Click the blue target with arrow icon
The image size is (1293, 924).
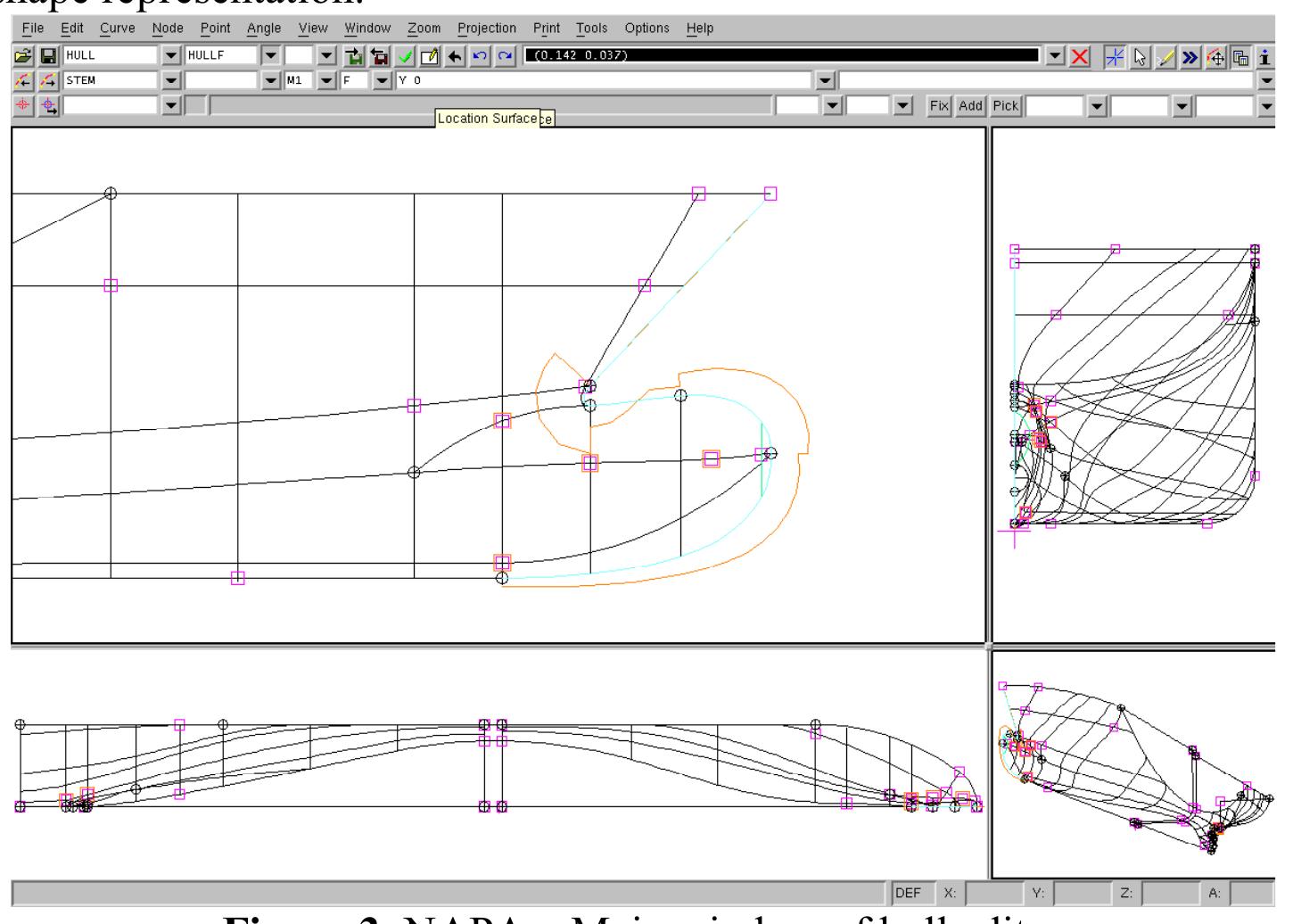coord(49,105)
